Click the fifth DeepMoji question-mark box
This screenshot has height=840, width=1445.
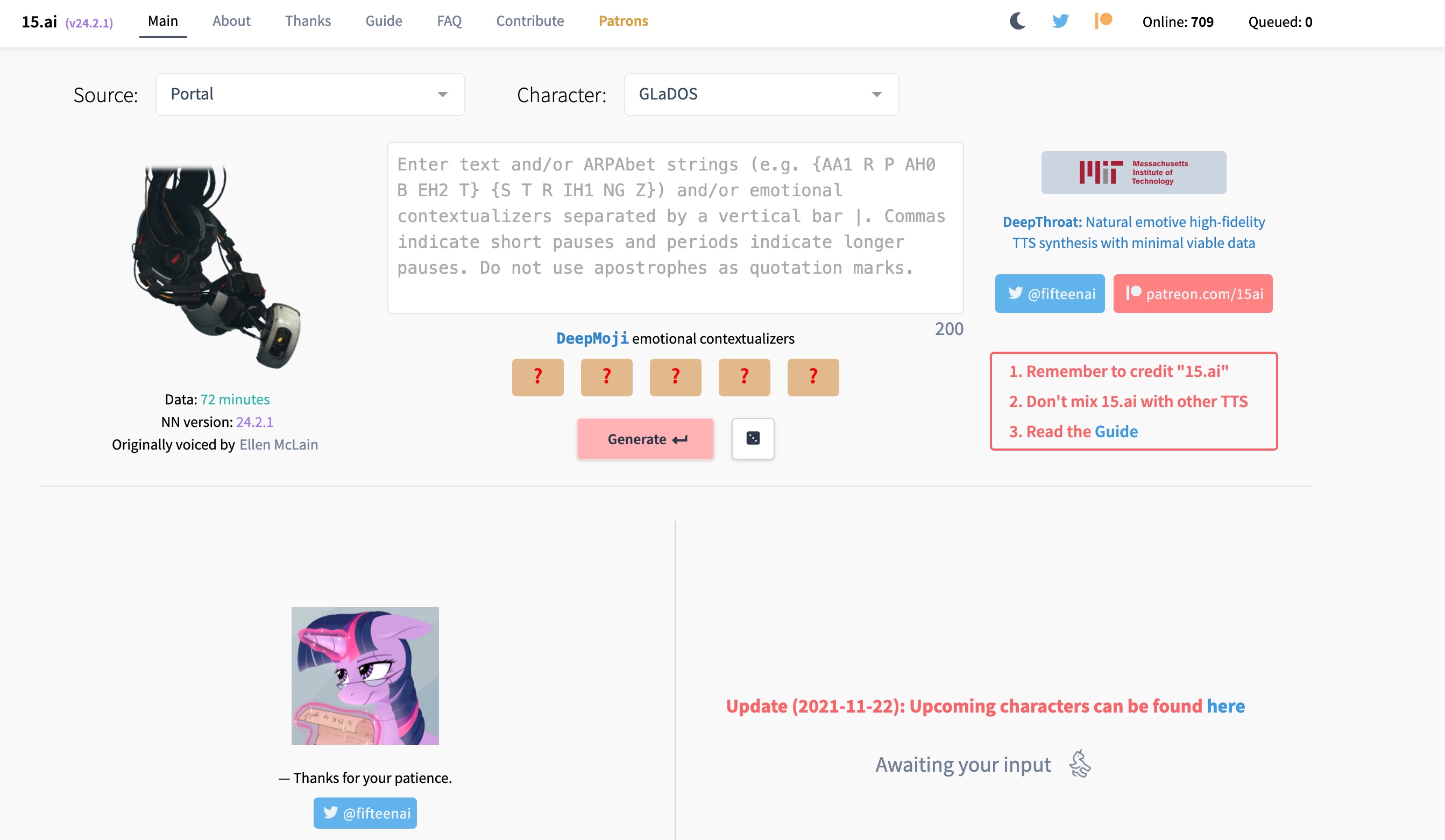click(812, 377)
